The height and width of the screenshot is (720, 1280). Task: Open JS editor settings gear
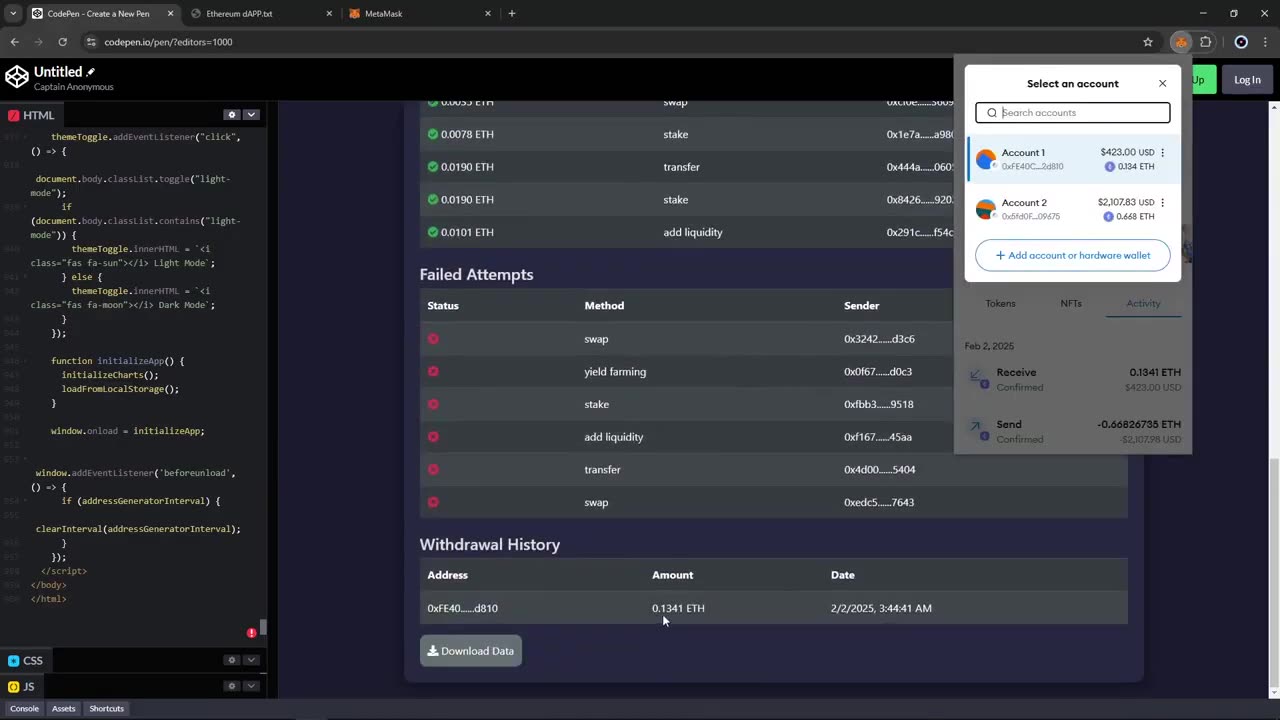point(232,686)
